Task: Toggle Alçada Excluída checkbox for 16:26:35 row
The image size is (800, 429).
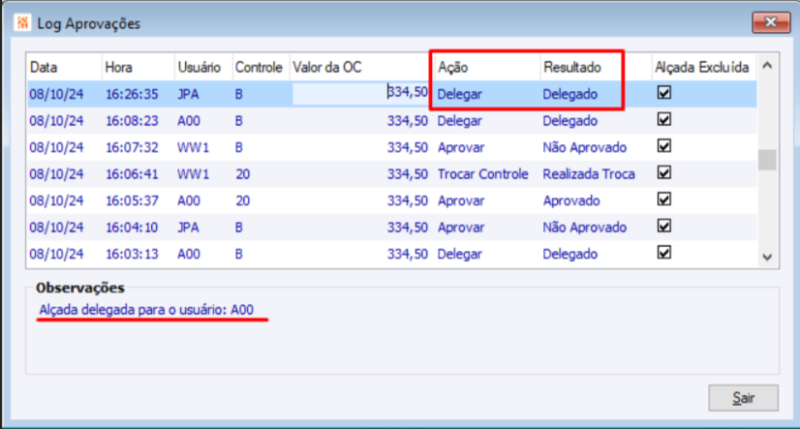Action: click(664, 93)
